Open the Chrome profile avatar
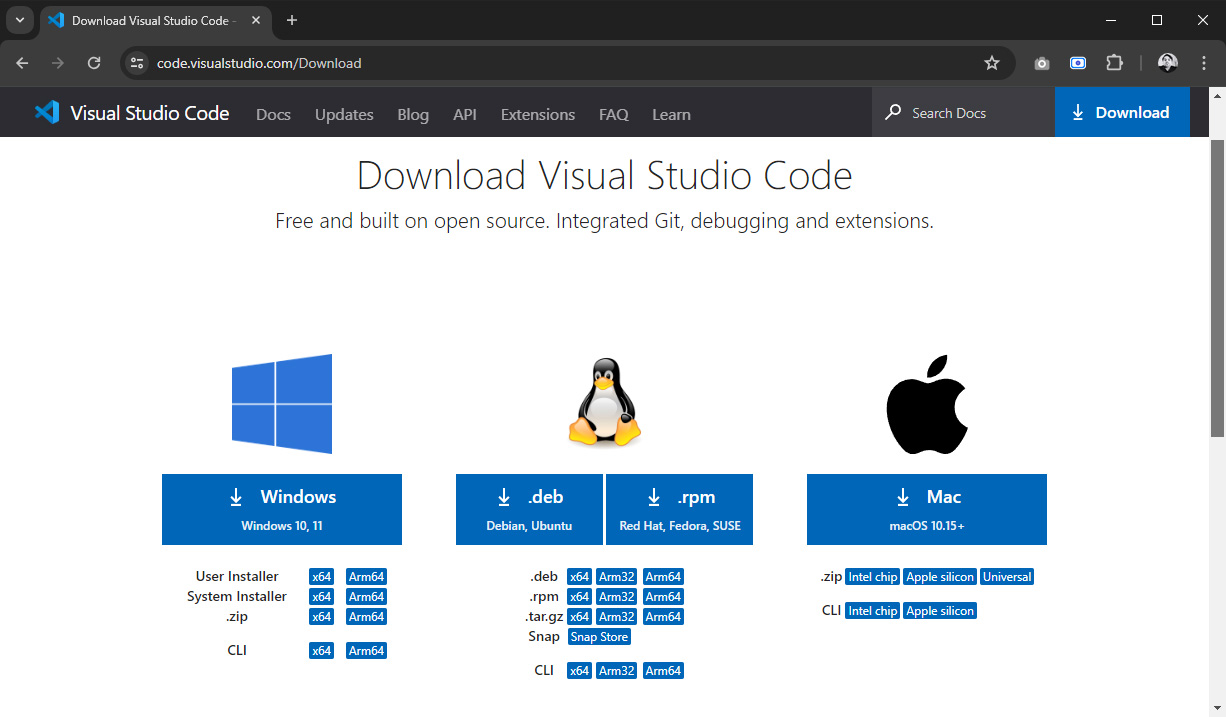This screenshot has width=1226, height=717. 1168,63
